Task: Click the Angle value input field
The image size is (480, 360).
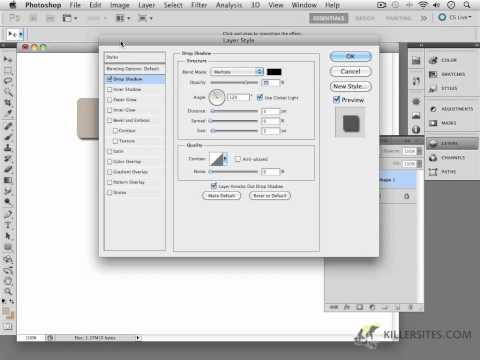Action: (238, 97)
